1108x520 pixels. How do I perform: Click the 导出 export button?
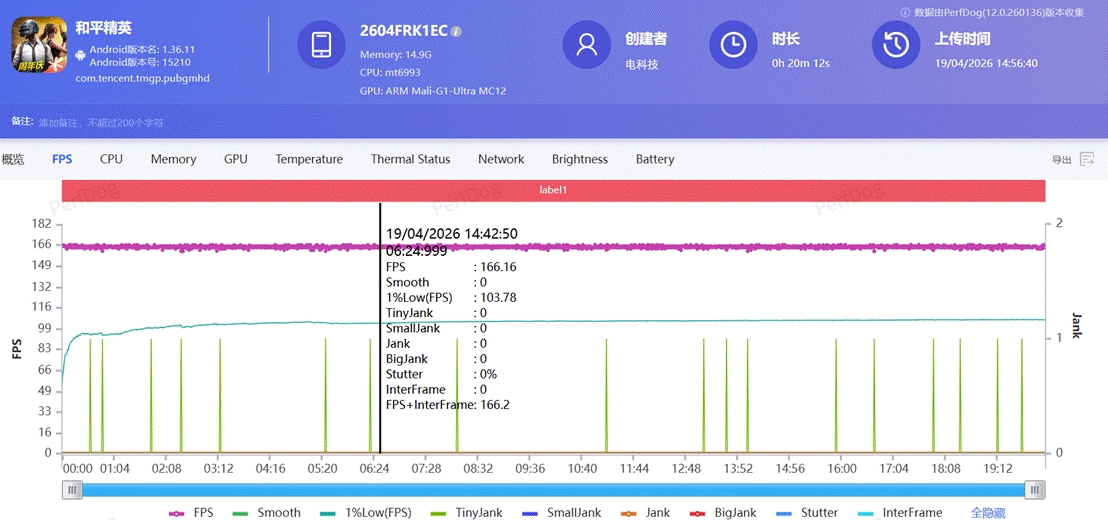[1061, 160]
